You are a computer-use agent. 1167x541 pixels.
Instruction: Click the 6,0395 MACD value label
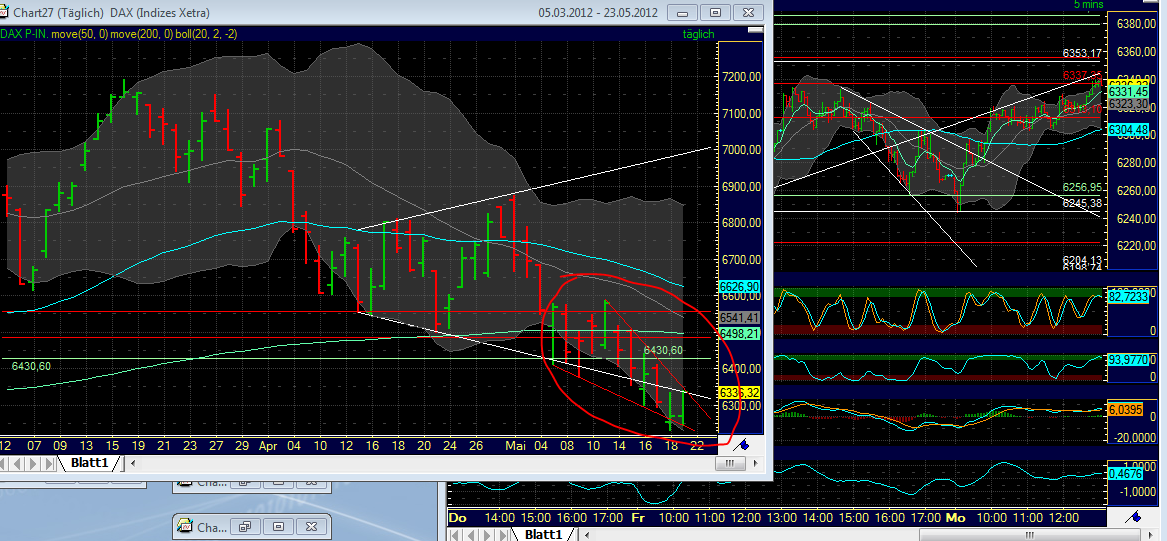(1126, 410)
